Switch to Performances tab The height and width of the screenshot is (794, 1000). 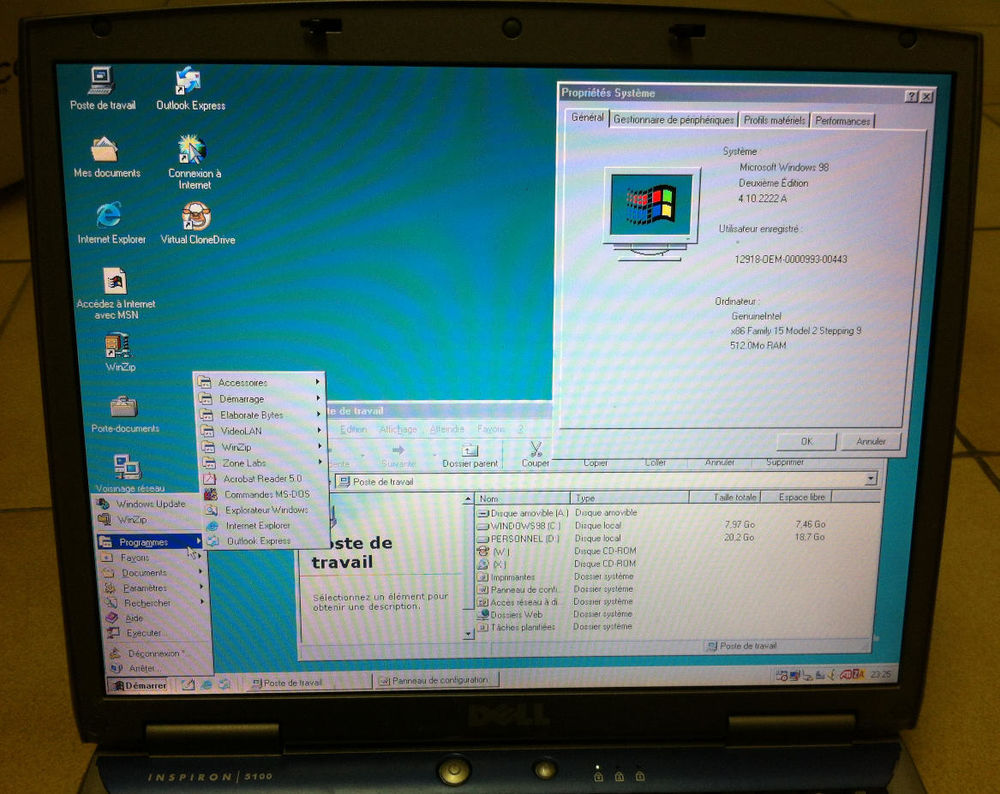842,121
